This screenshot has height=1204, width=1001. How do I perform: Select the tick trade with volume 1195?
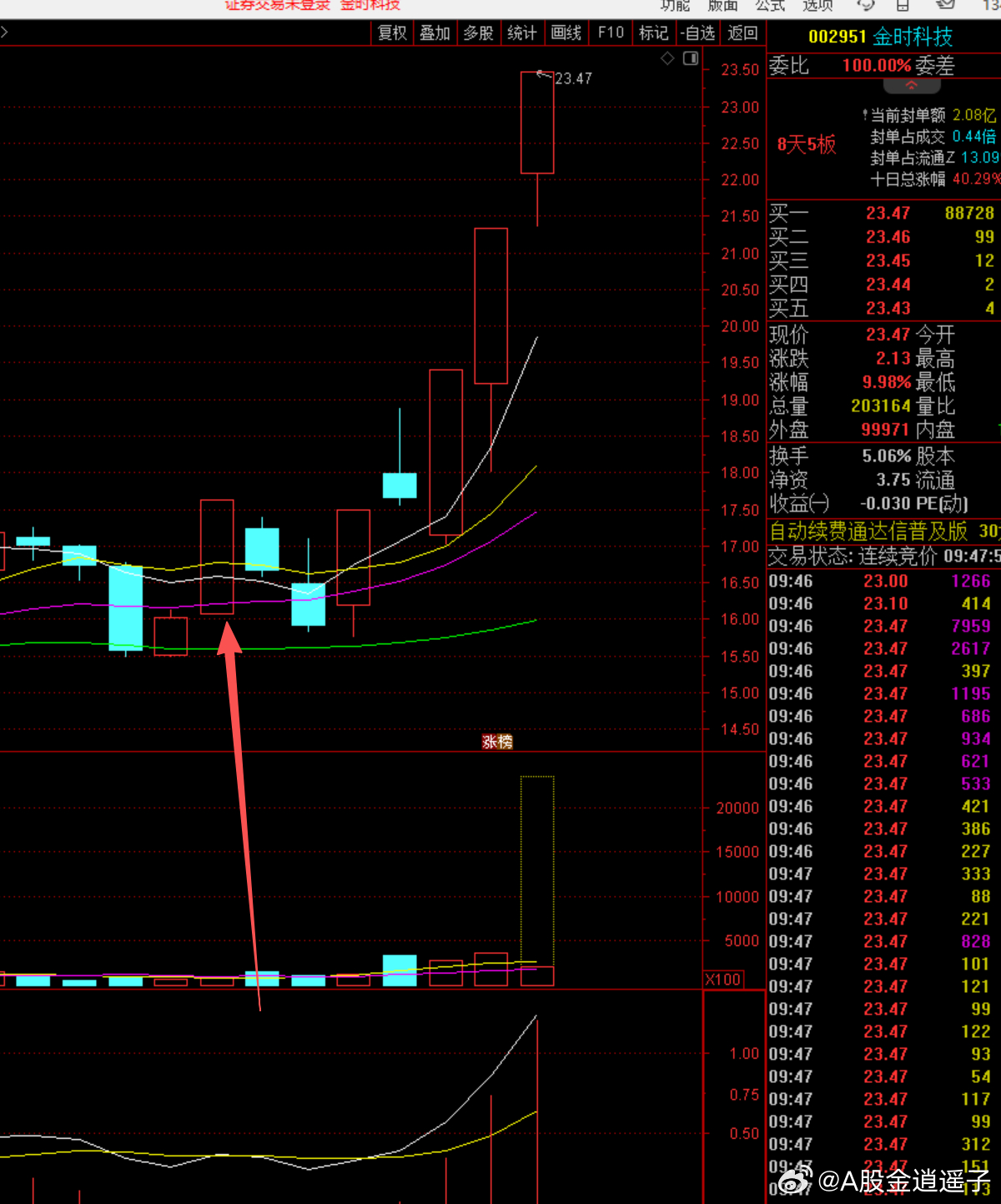(x=880, y=693)
